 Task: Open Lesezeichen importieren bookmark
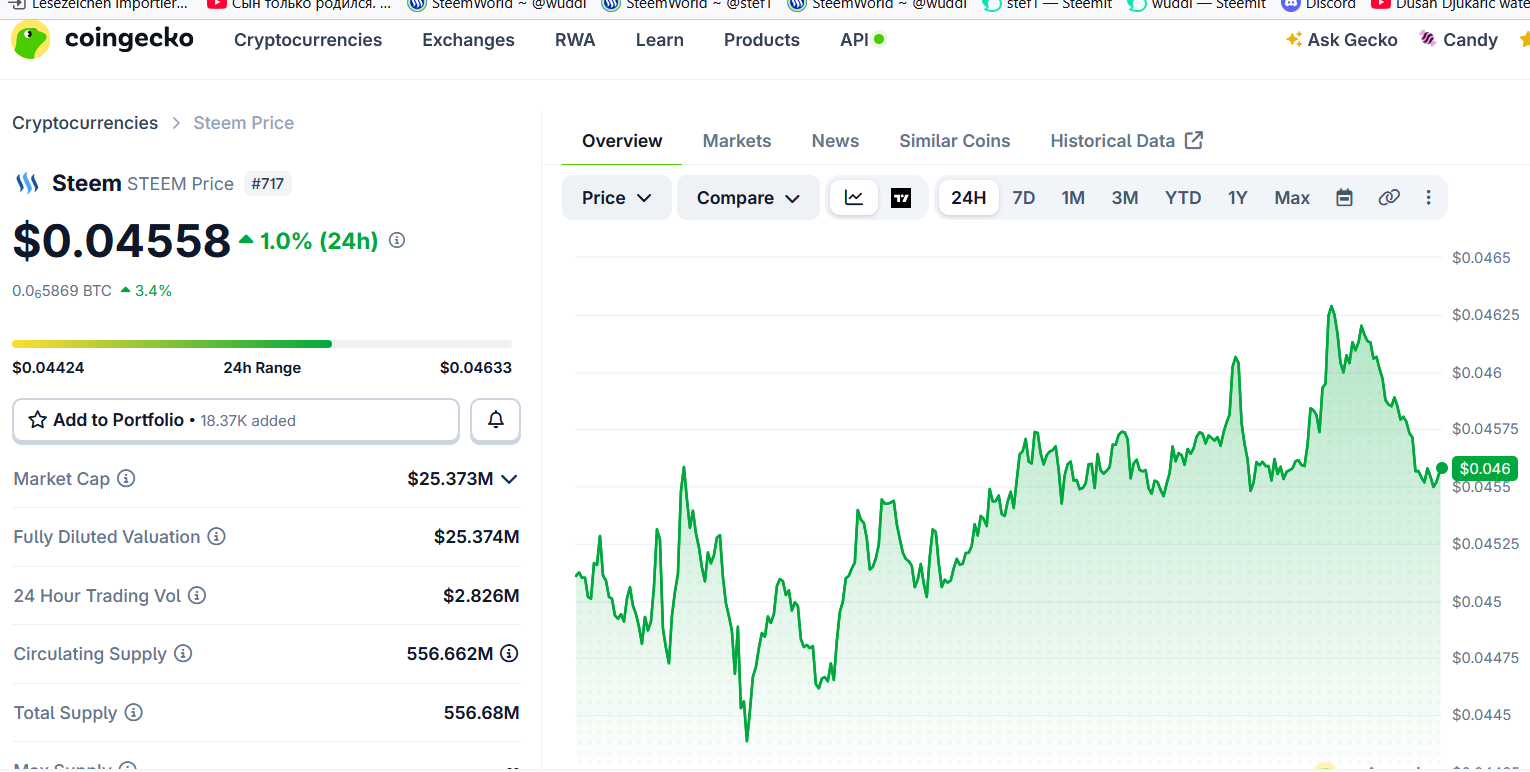98,4
